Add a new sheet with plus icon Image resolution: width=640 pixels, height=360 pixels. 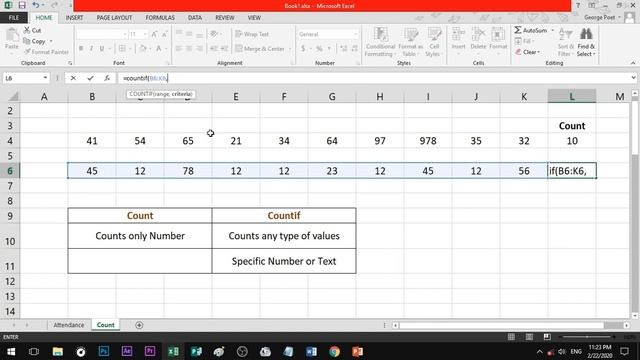coord(139,325)
